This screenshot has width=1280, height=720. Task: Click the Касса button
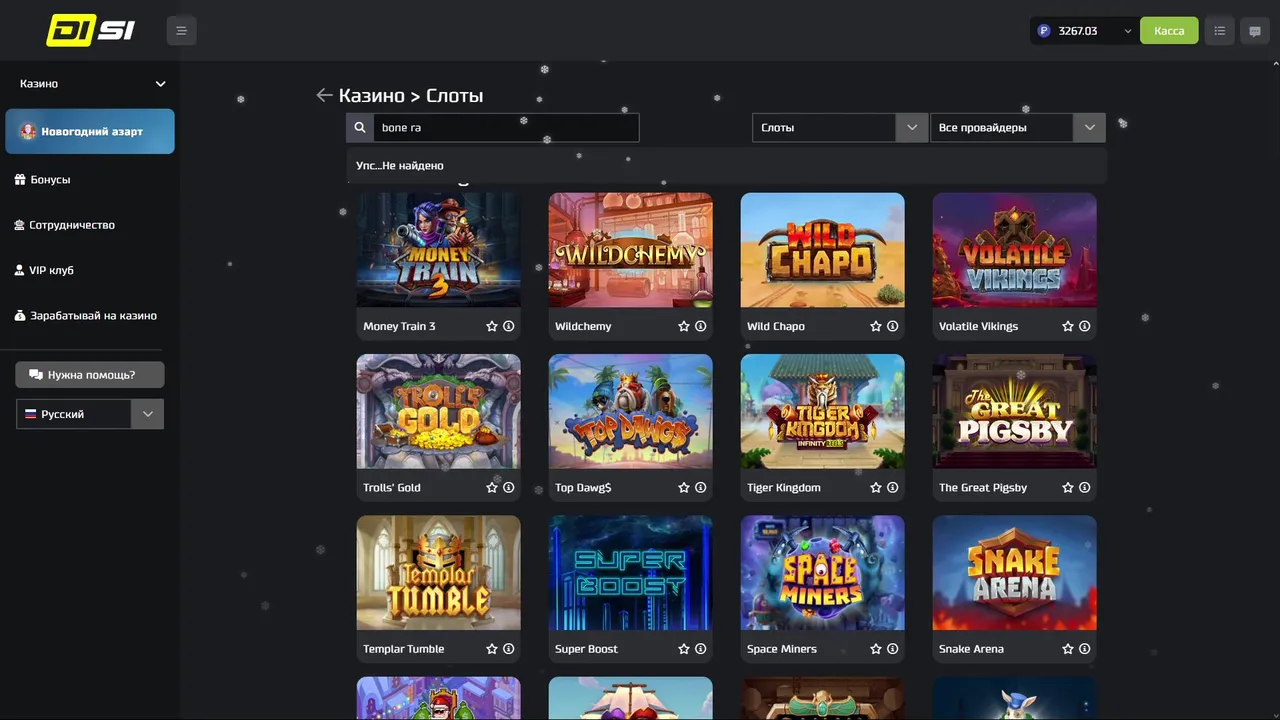[x=1169, y=31]
